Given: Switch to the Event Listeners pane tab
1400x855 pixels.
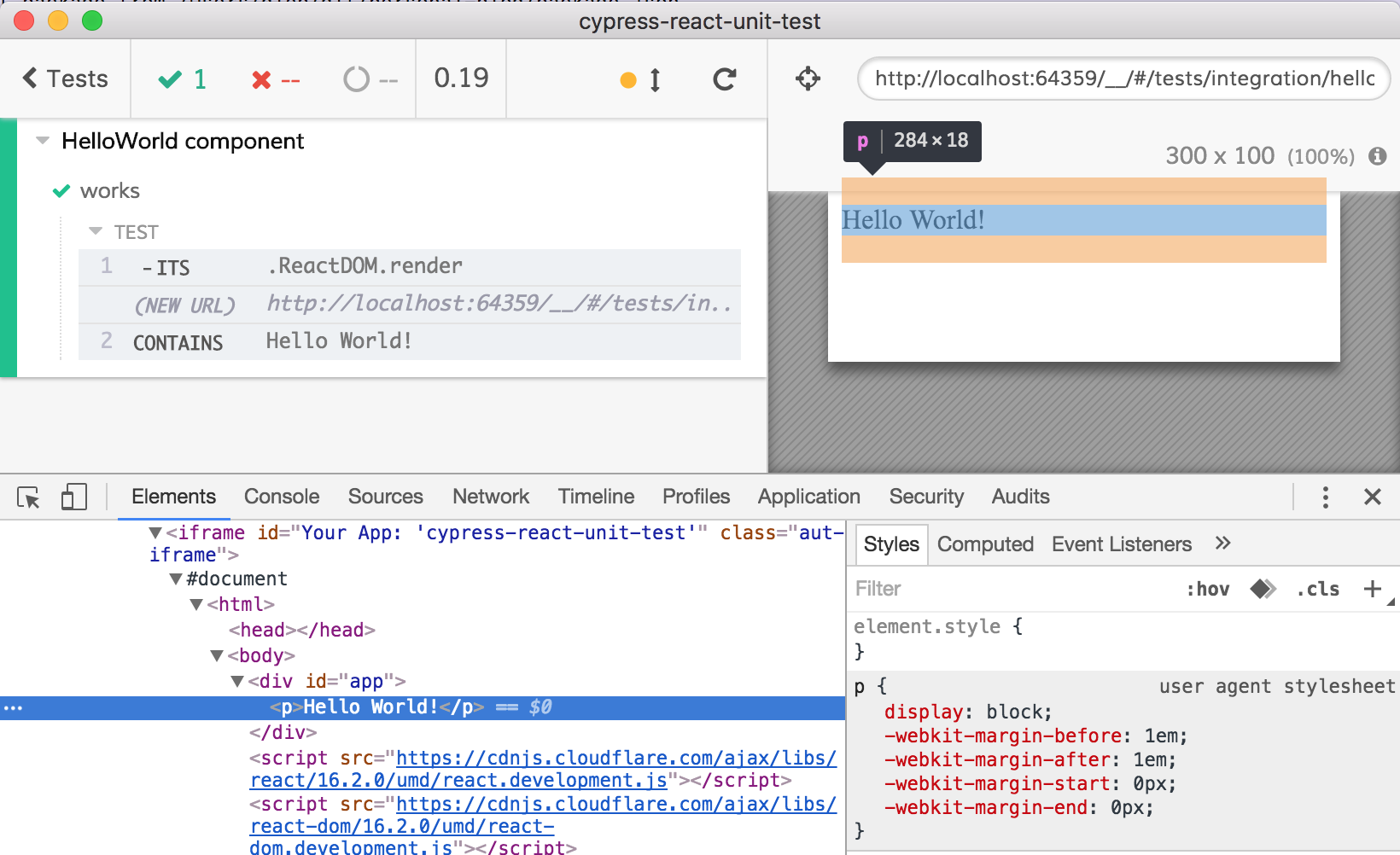Looking at the screenshot, I should (x=1121, y=544).
